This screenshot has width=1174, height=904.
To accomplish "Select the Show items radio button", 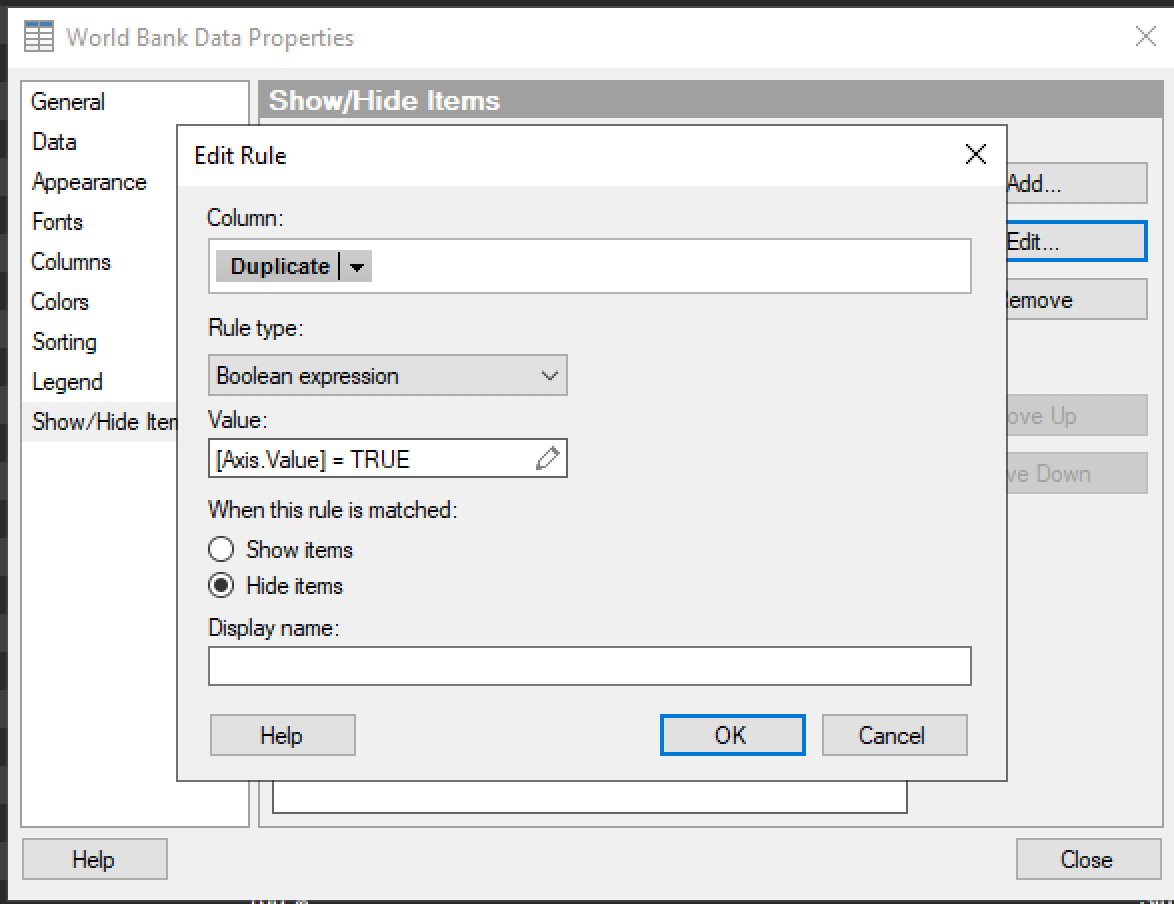I will (x=220, y=549).
